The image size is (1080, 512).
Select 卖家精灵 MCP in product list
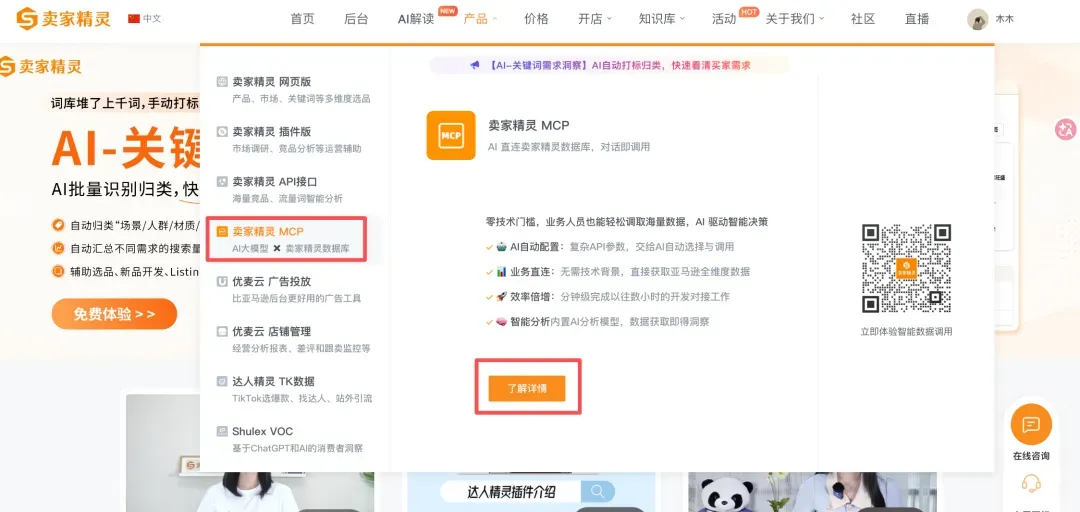click(x=287, y=239)
